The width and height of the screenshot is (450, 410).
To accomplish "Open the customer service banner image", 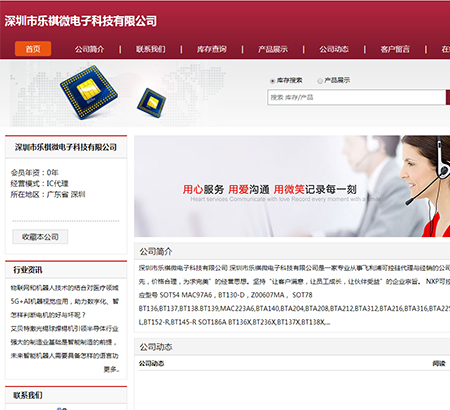I will (292, 186).
